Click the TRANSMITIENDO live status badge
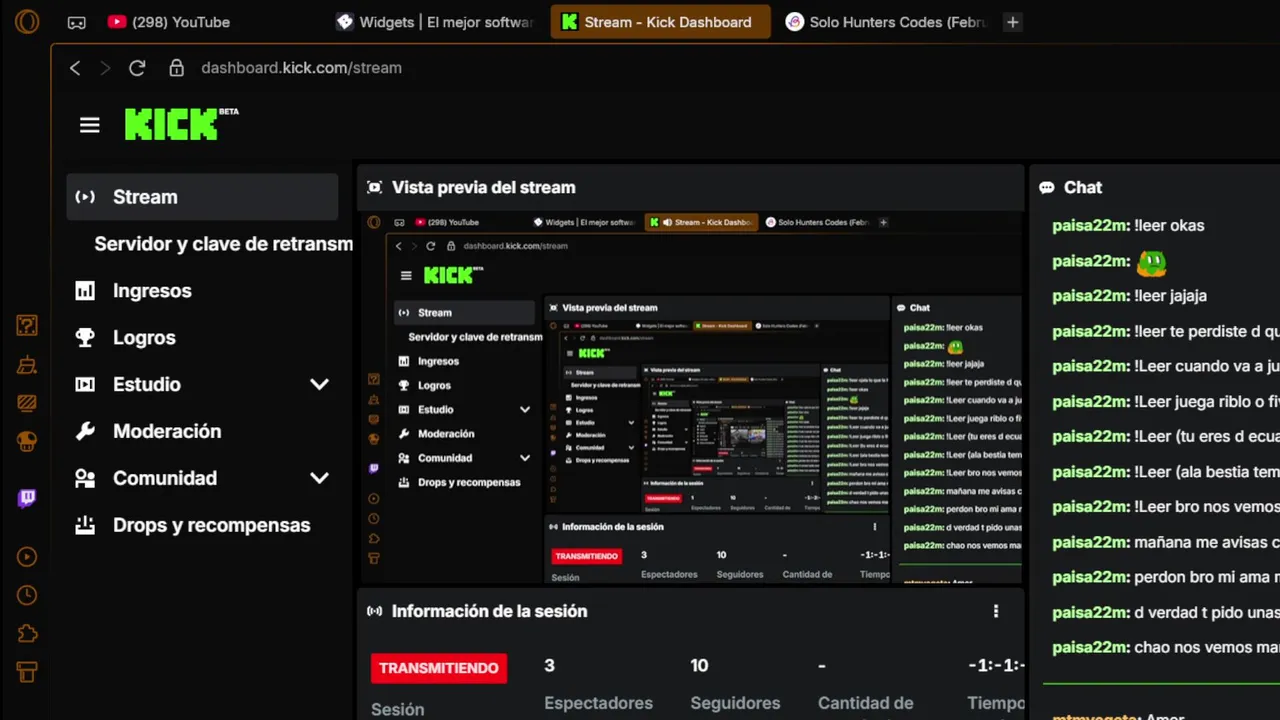Screen dimensions: 1280x720 tap(438, 668)
